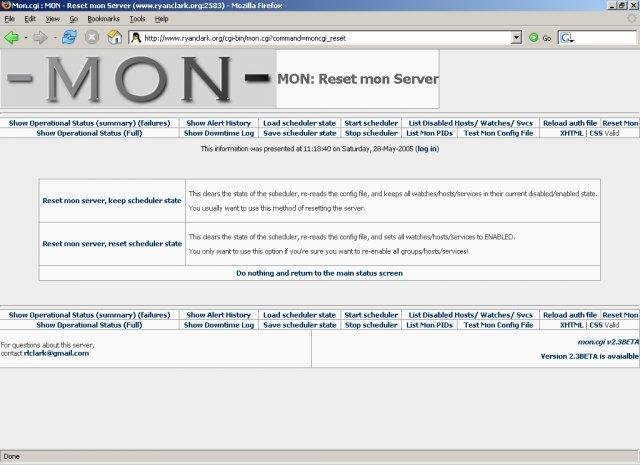Click Do nothing and return to main status

tap(320, 273)
